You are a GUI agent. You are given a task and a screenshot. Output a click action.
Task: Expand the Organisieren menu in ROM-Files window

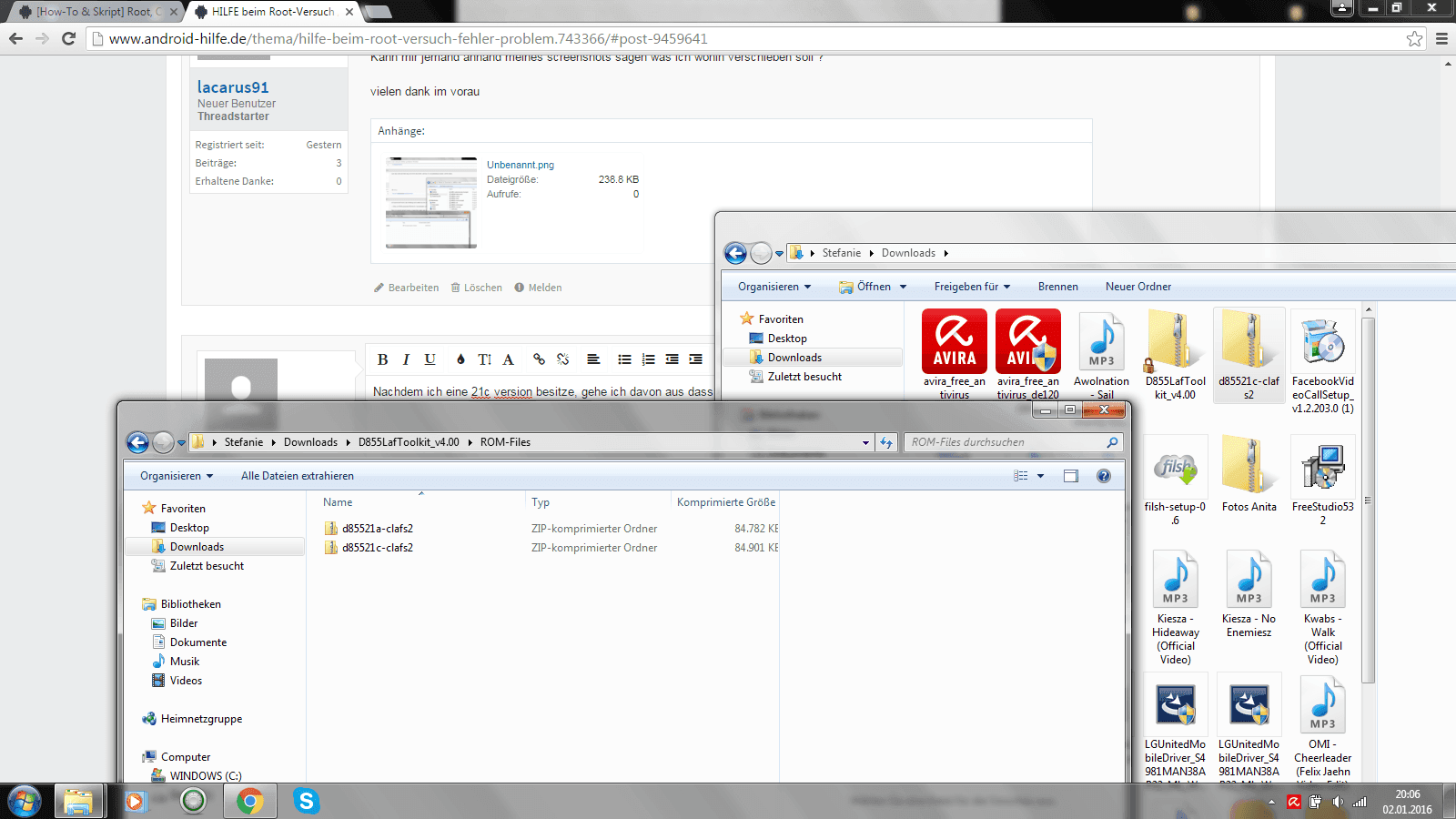coord(177,476)
